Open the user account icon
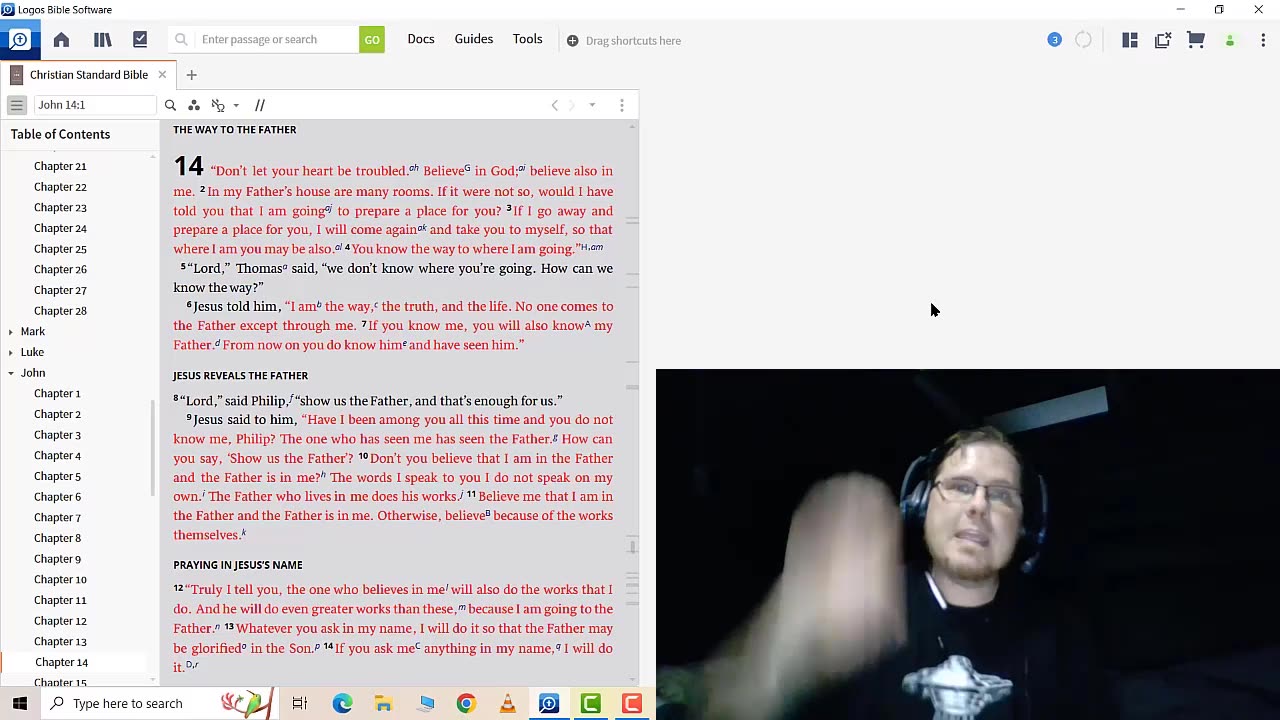 point(1230,41)
